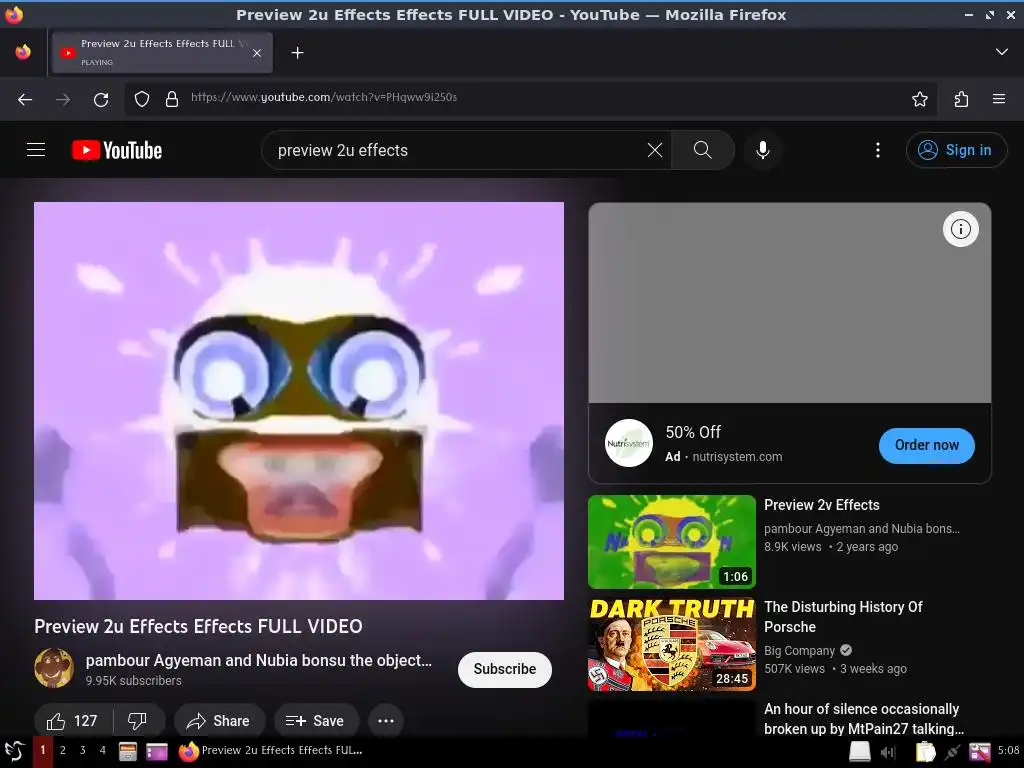Viewport: 1024px width, 768px height.
Task: Open Firefox extensions panel
Action: click(x=961, y=99)
